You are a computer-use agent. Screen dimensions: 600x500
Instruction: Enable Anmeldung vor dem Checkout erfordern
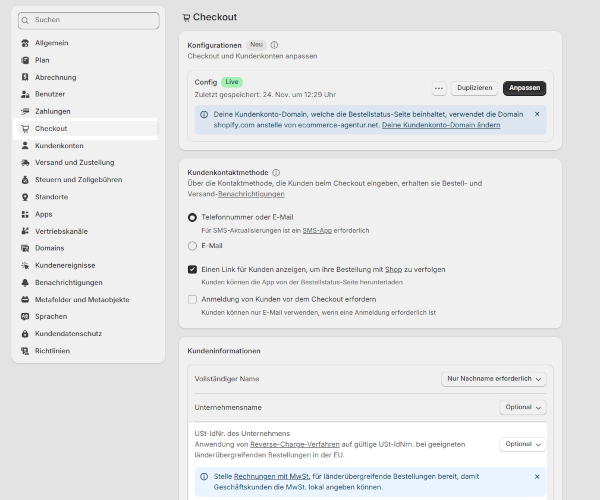pos(193,299)
